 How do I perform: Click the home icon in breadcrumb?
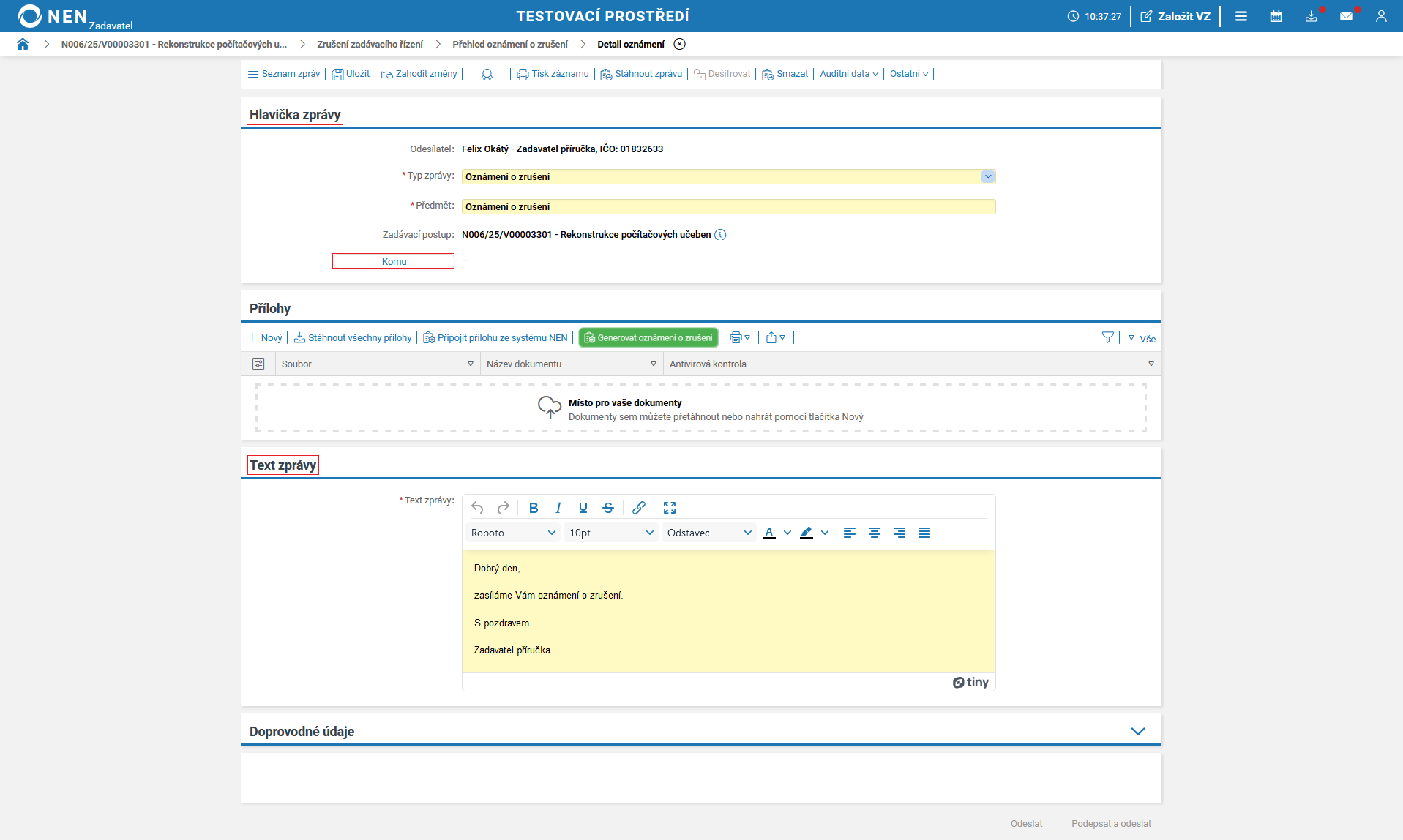coord(23,44)
